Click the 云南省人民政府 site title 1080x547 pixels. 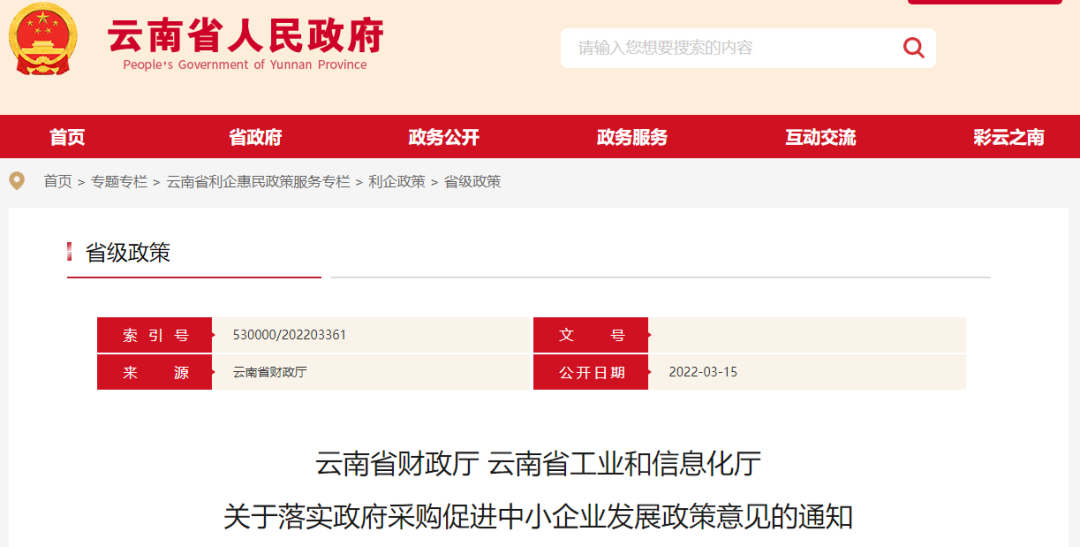click(x=245, y=36)
